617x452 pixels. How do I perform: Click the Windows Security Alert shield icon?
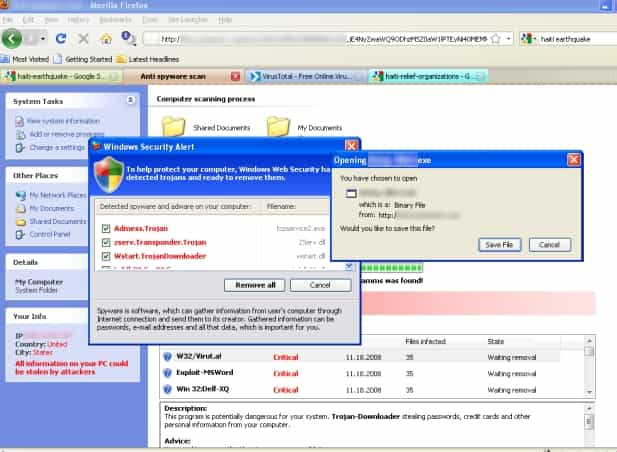coord(109,174)
